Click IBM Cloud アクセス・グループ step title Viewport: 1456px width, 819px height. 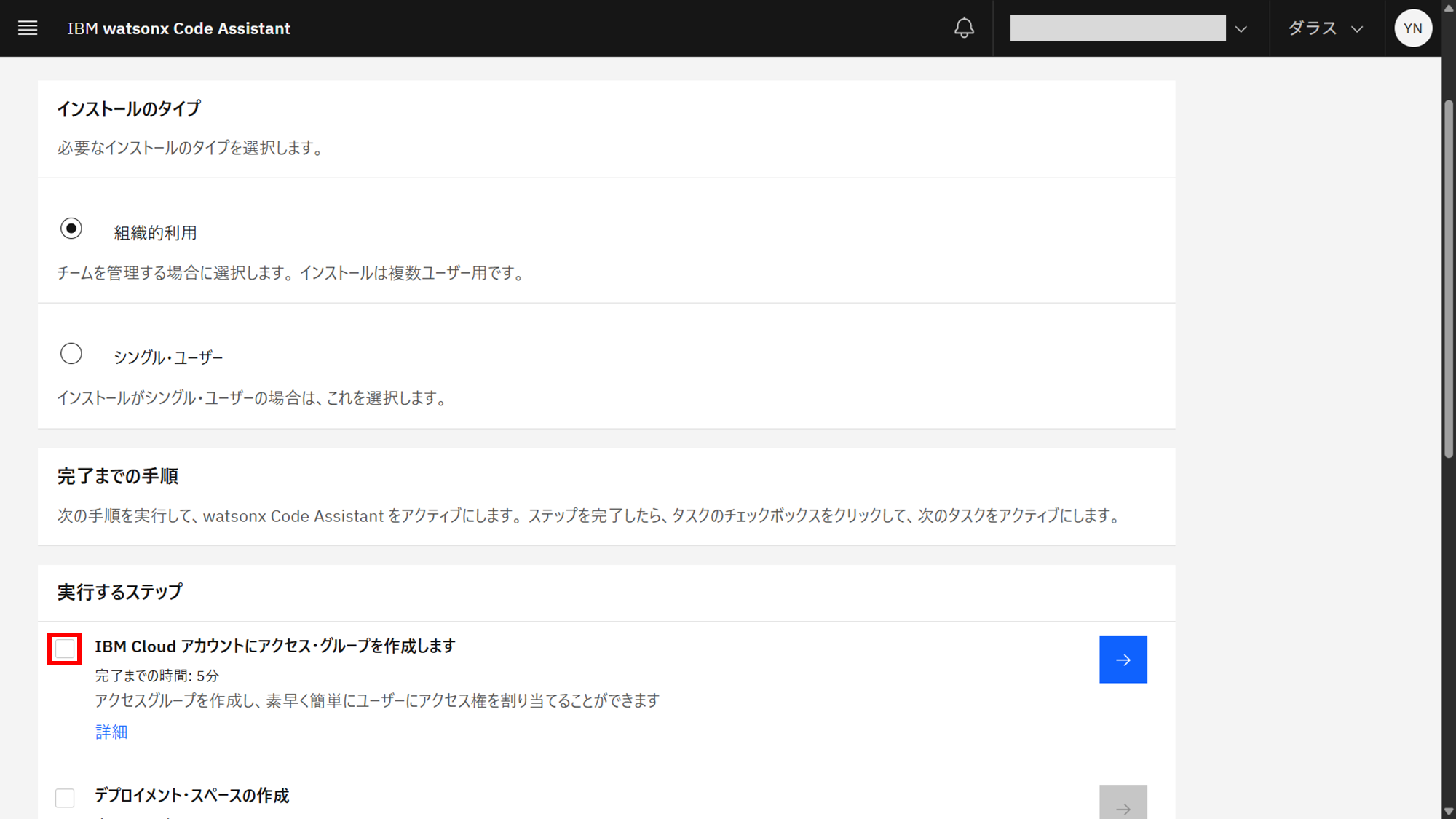pos(275,646)
